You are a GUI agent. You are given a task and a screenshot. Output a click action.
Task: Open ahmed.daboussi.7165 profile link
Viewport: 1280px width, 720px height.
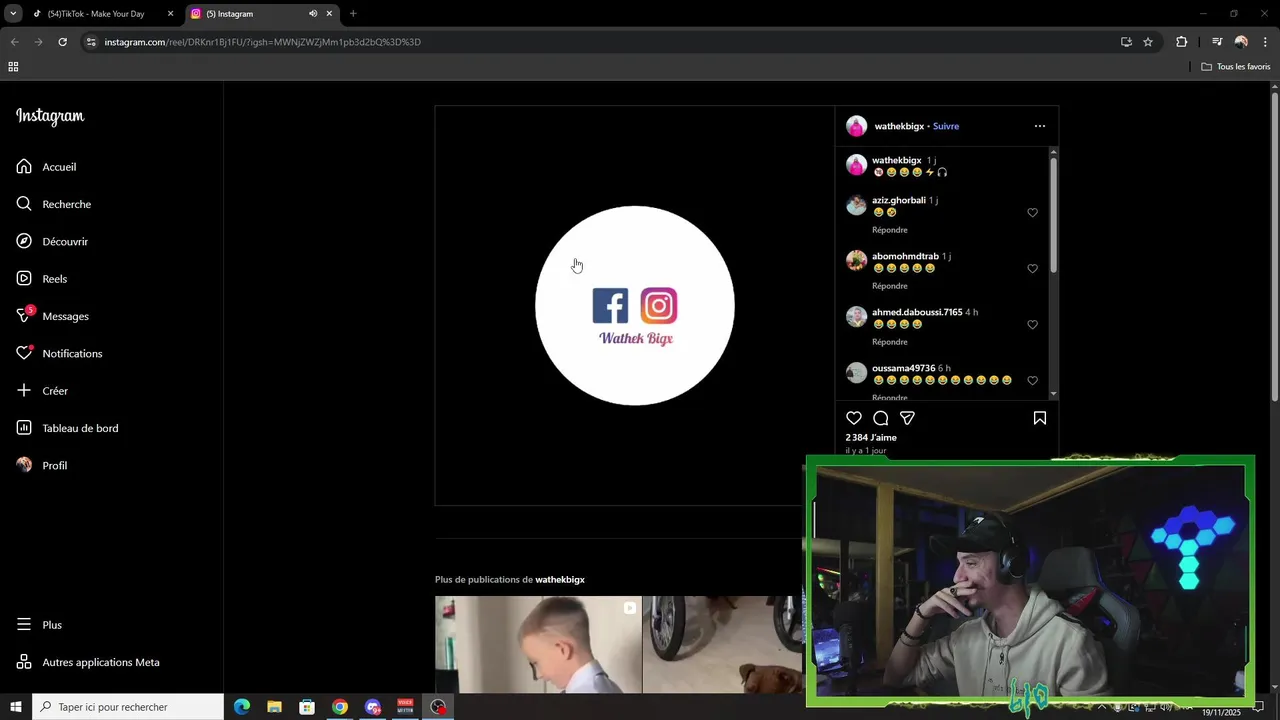click(x=917, y=312)
